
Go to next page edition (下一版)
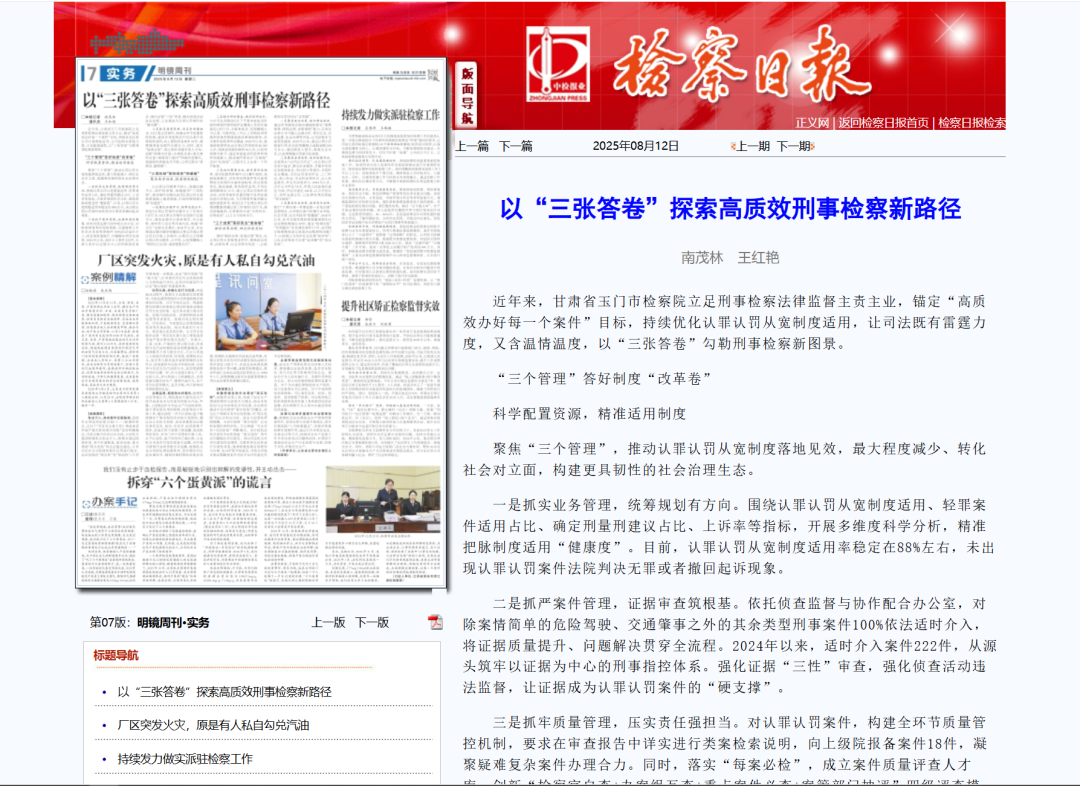372,622
